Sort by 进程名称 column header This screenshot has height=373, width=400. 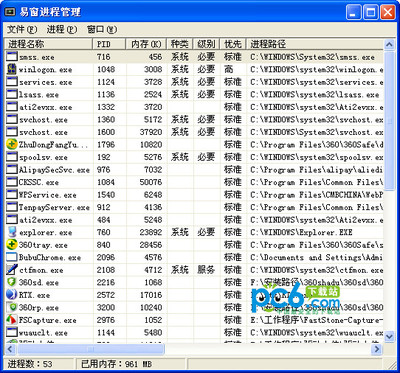48,44
